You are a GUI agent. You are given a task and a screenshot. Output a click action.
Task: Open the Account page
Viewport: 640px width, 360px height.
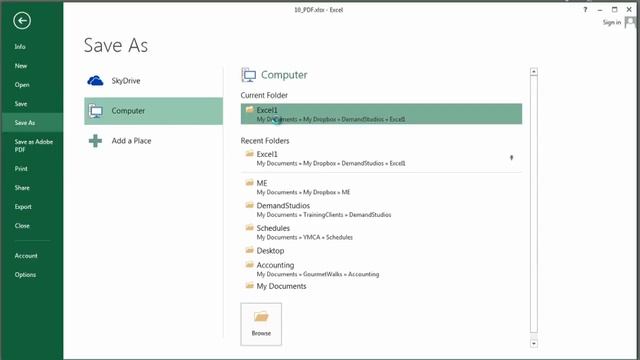click(26, 256)
